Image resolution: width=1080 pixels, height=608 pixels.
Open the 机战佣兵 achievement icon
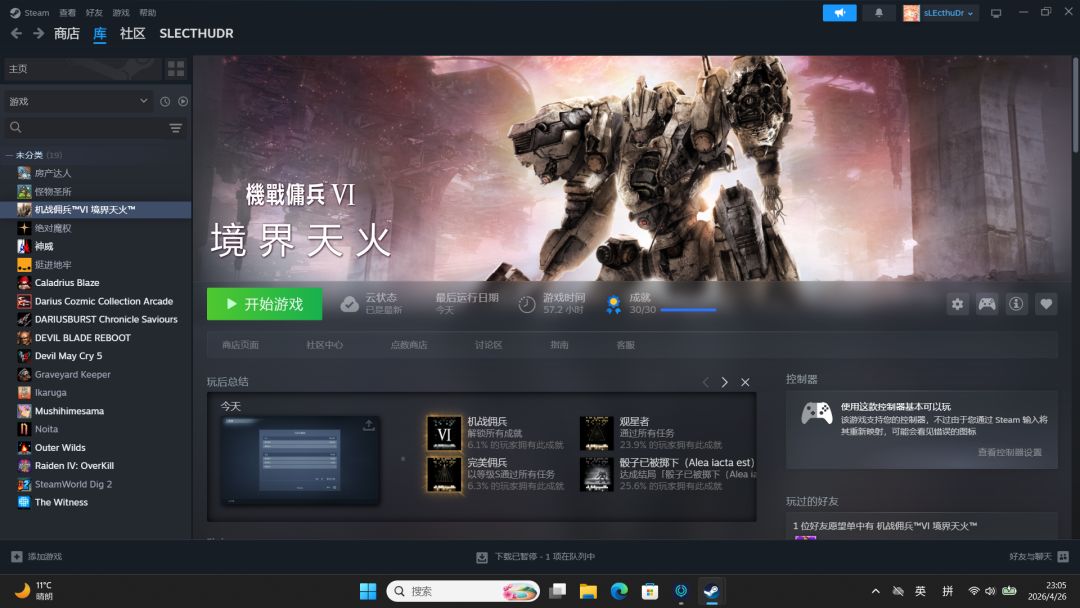point(444,433)
